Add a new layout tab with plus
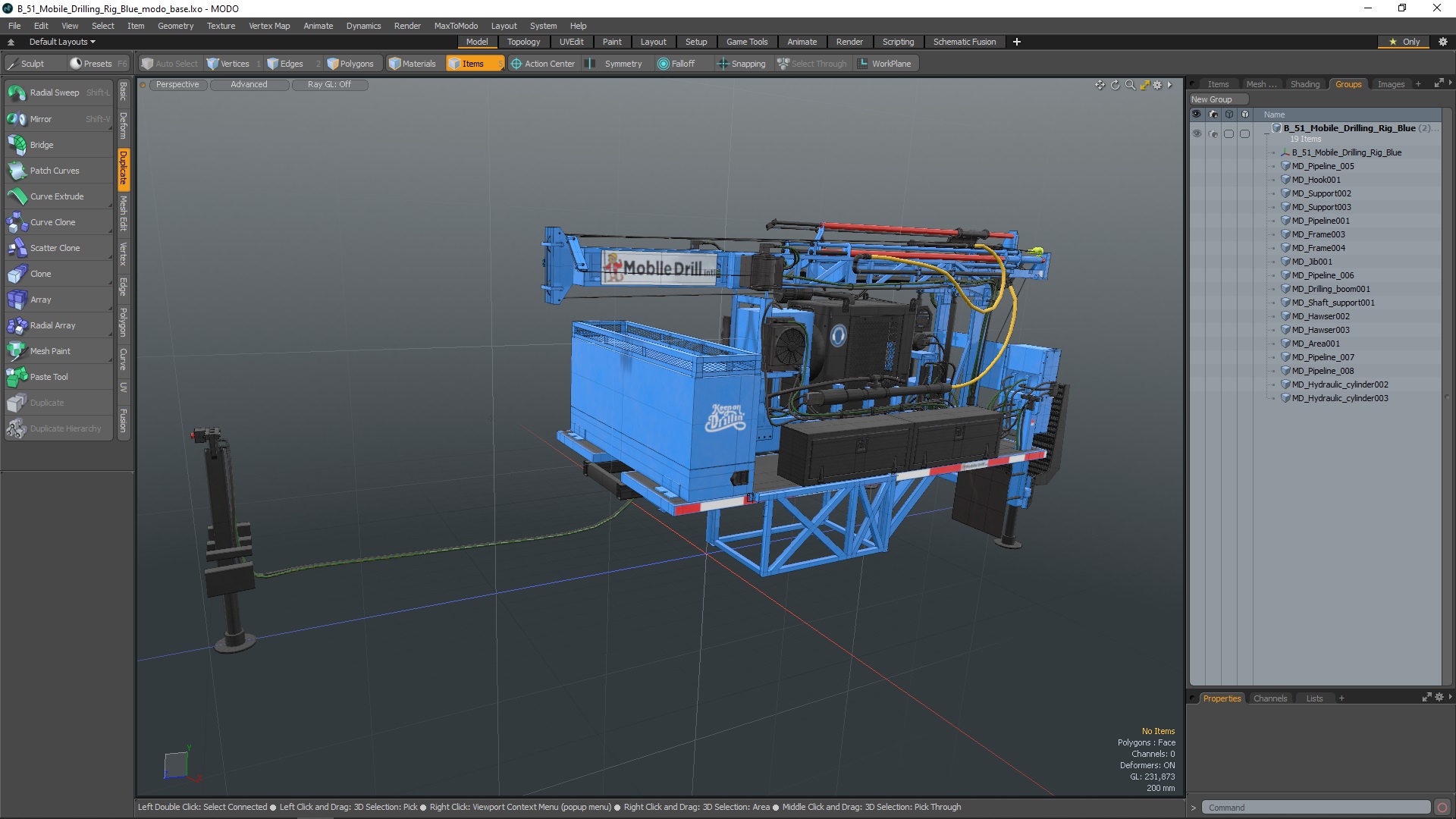 [1017, 42]
